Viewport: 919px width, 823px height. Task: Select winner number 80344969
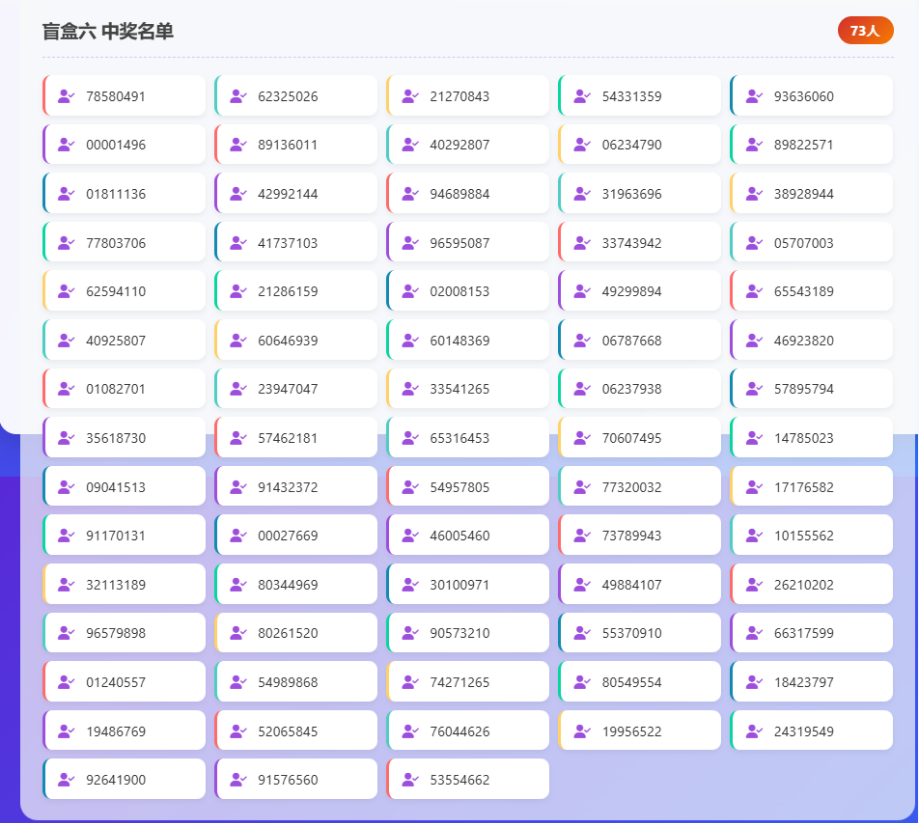pos(296,584)
